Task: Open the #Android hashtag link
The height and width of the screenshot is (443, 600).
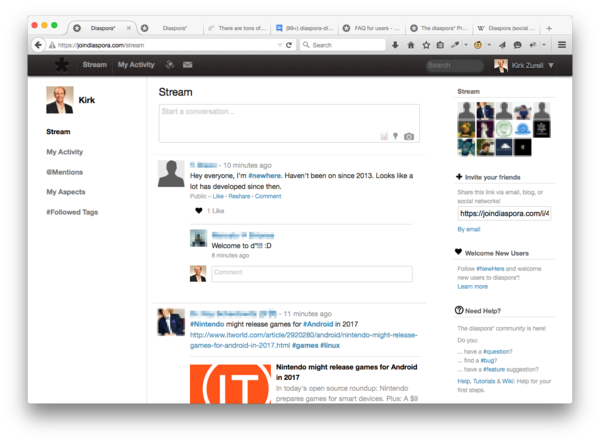Action: click(x=318, y=324)
